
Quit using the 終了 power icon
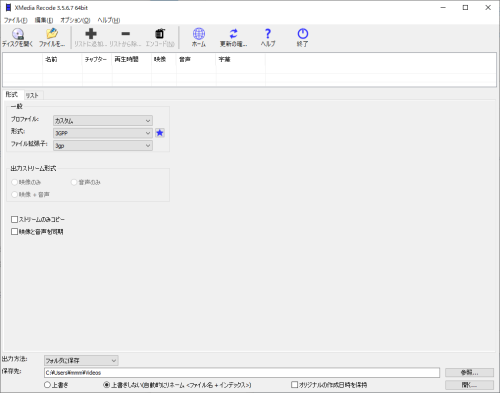click(303, 37)
